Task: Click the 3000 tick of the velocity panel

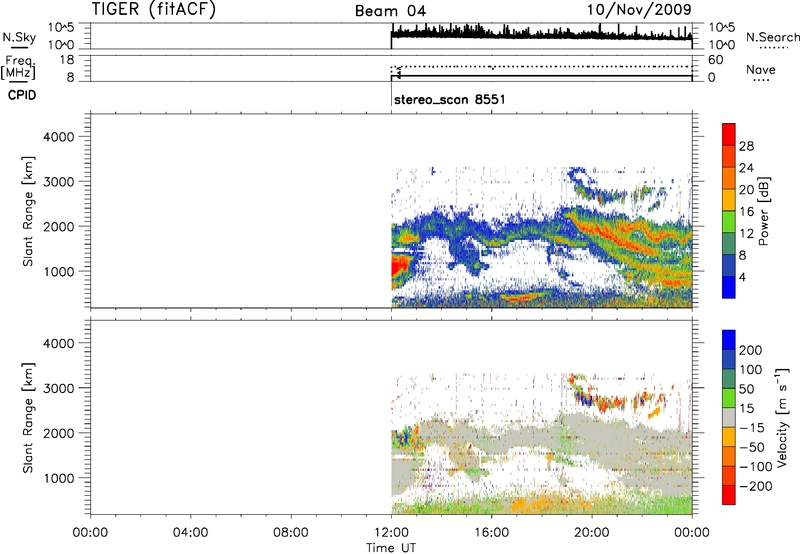Action: [58, 388]
